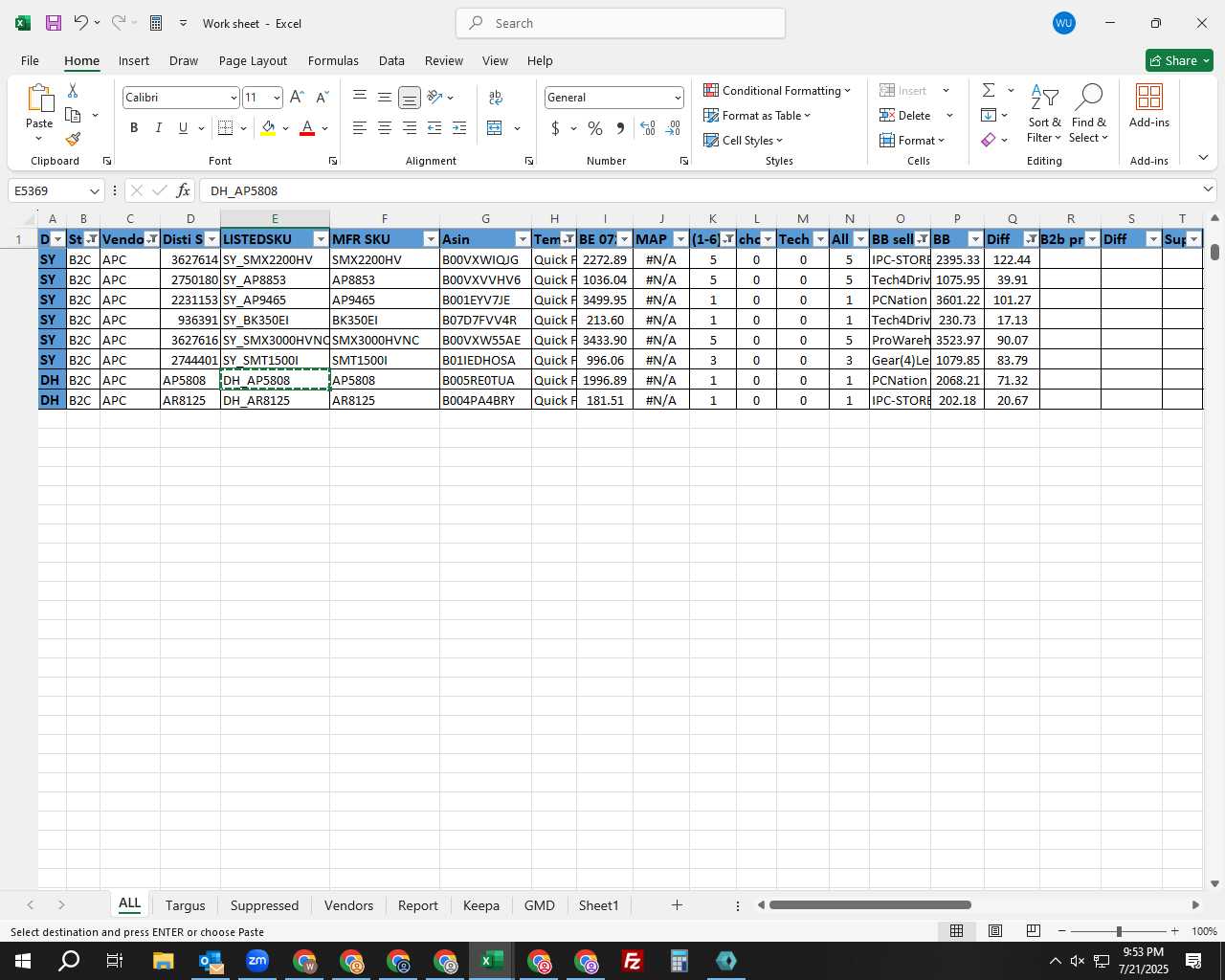Switch to the Vendors sheet tab
The height and width of the screenshot is (980, 1225).
pyautogui.click(x=348, y=905)
